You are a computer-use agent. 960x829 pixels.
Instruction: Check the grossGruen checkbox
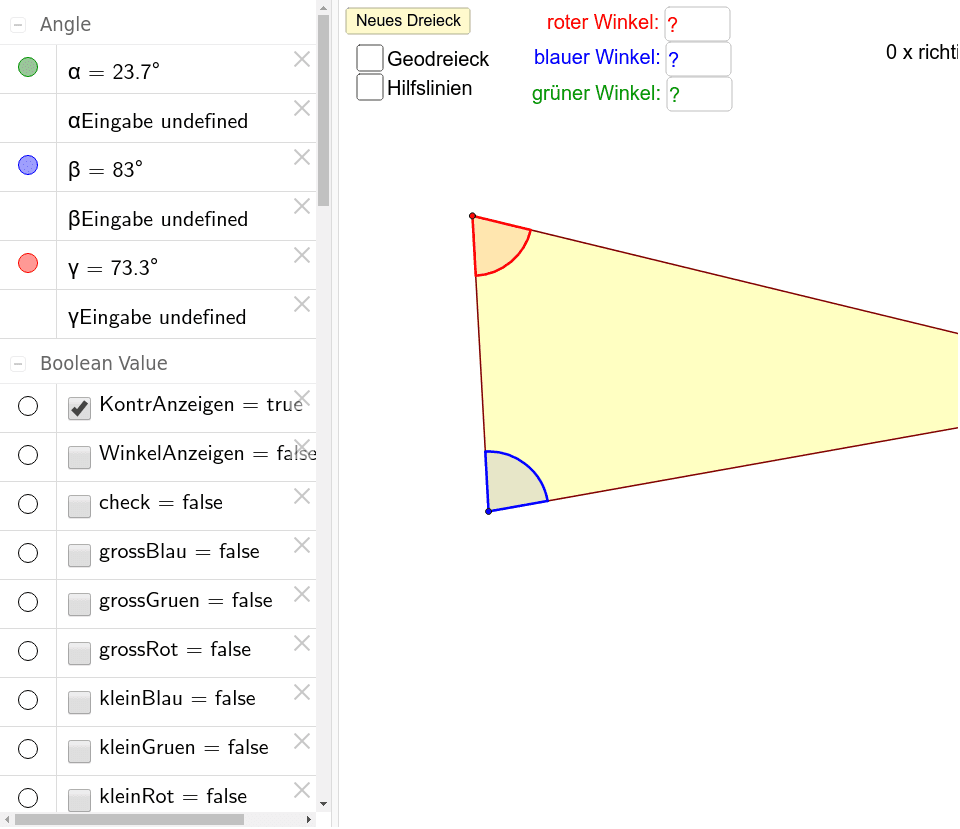tap(80, 604)
